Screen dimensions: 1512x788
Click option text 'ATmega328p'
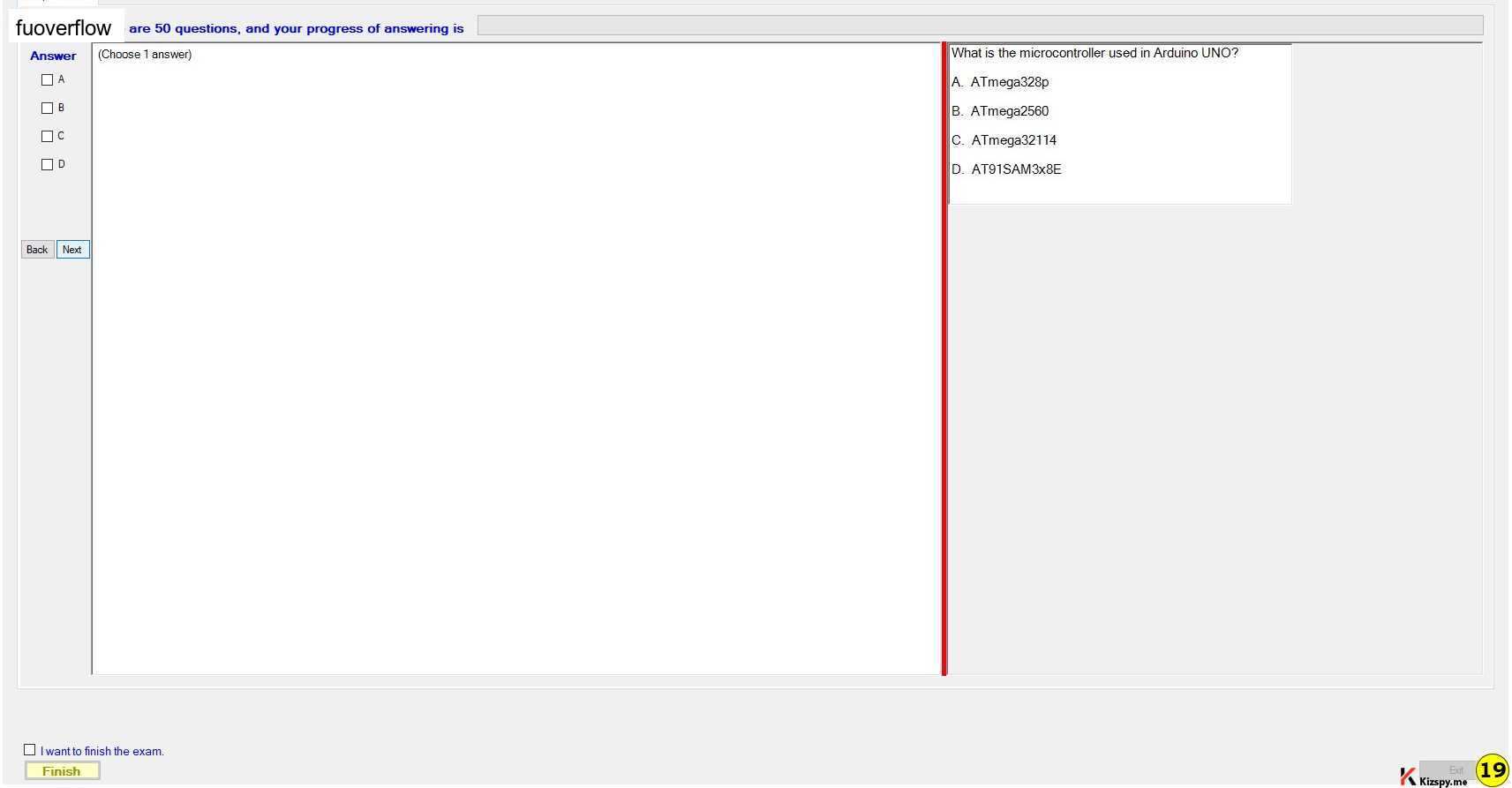pyautogui.click(x=1010, y=82)
